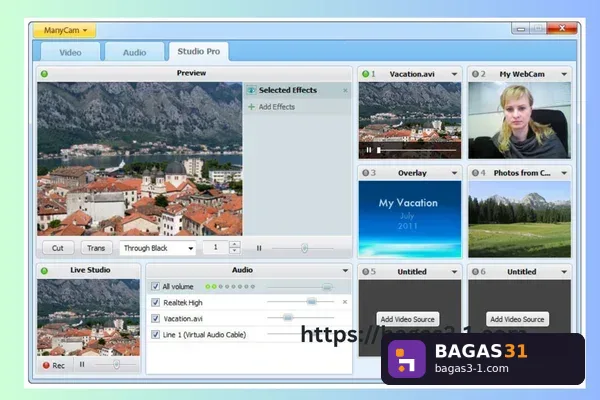The height and width of the screenshot is (400, 600).
Task: Click the green Preview status indicator
Action: (44, 73)
